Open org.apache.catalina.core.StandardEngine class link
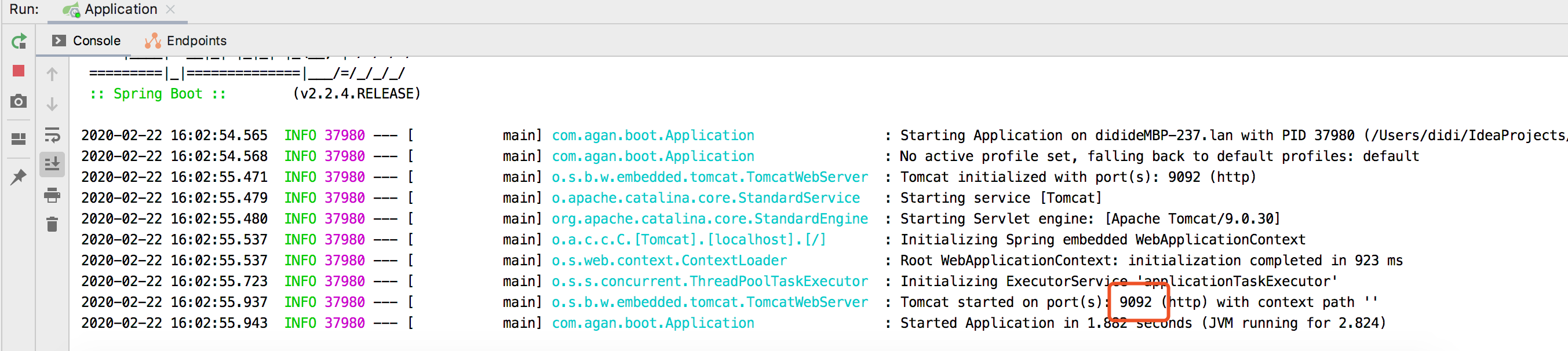The height and width of the screenshot is (351, 1568). pyautogui.click(x=710, y=219)
